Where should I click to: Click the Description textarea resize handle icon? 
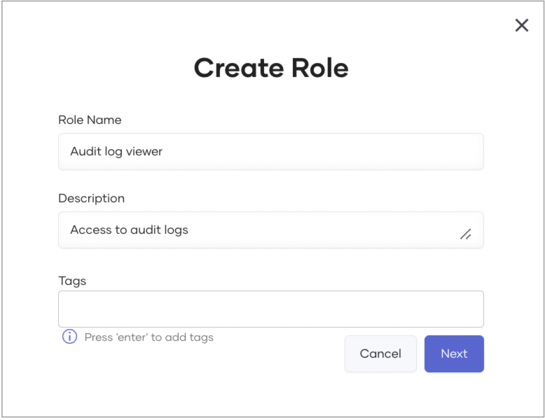pos(466,234)
